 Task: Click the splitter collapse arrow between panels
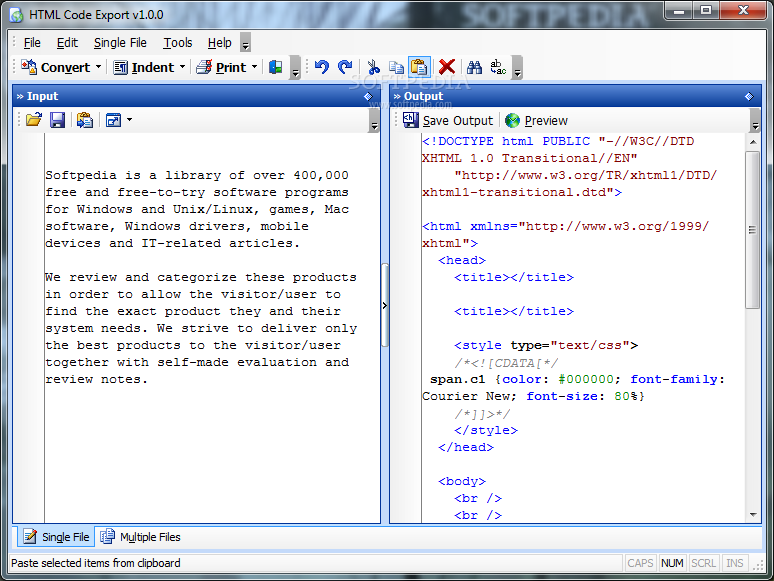click(x=385, y=306)
